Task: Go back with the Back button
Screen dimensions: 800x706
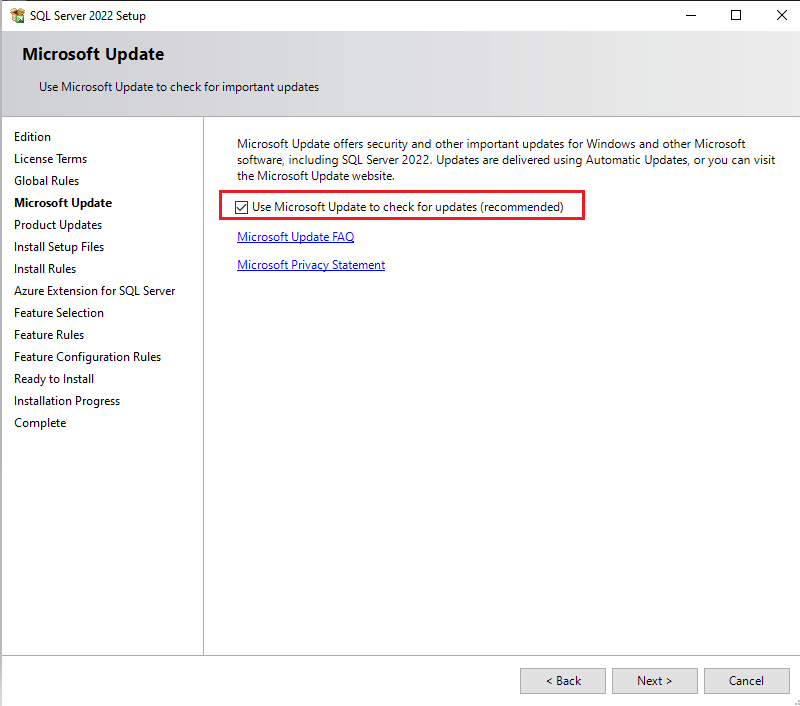Action: pyautogui.click(x=562, y=681)
